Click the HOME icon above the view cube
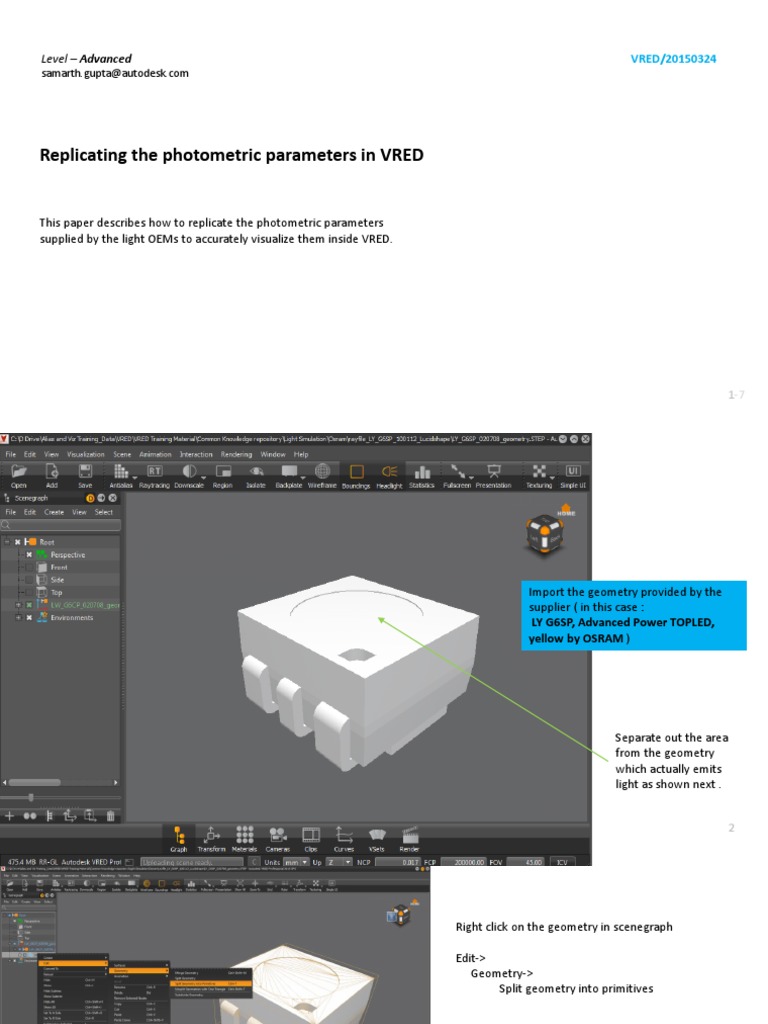 pos(566,510)
